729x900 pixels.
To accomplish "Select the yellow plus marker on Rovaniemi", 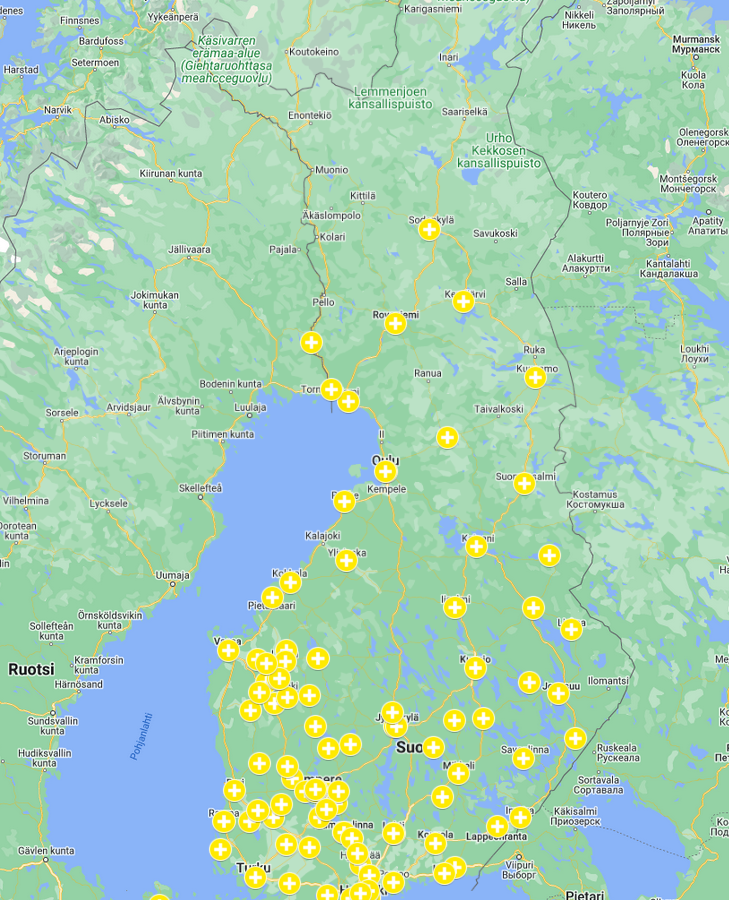I will point(395,323).
